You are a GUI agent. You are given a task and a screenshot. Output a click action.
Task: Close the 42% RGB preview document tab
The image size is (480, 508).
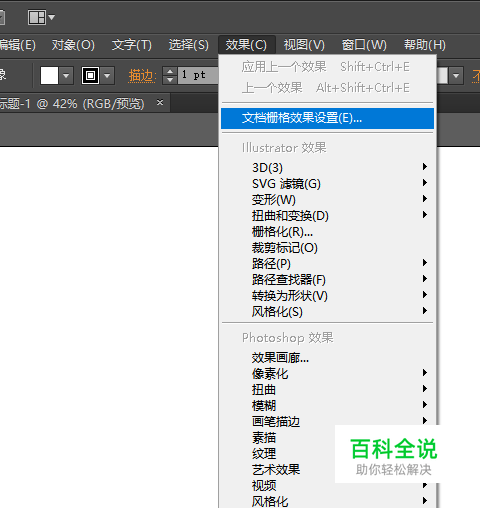click(160, 102)
